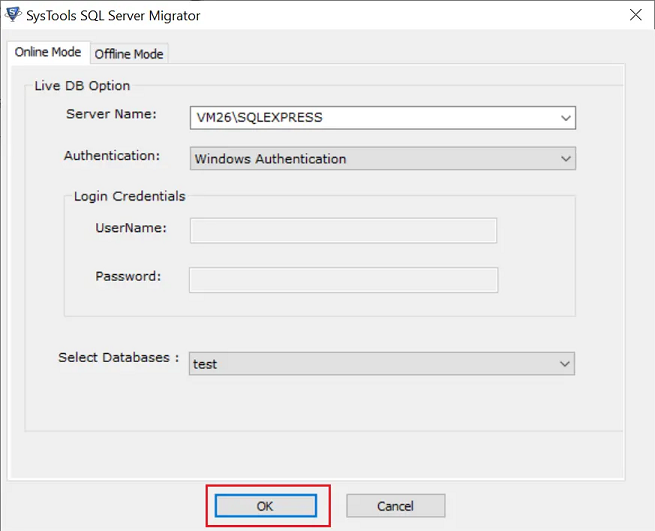Close the SQL Server Migrator dialog
The image size is (655, 531).
pos(636,15)
